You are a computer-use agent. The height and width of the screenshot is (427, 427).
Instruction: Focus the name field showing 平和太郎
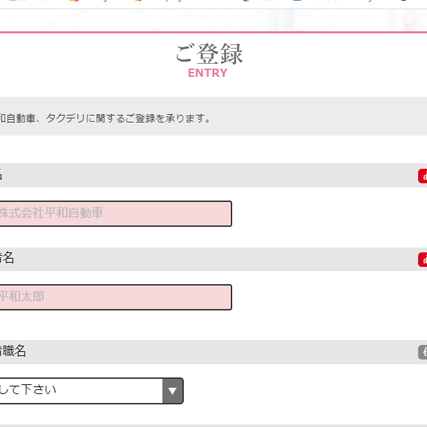pyautogui.click(x=116, y=297)
